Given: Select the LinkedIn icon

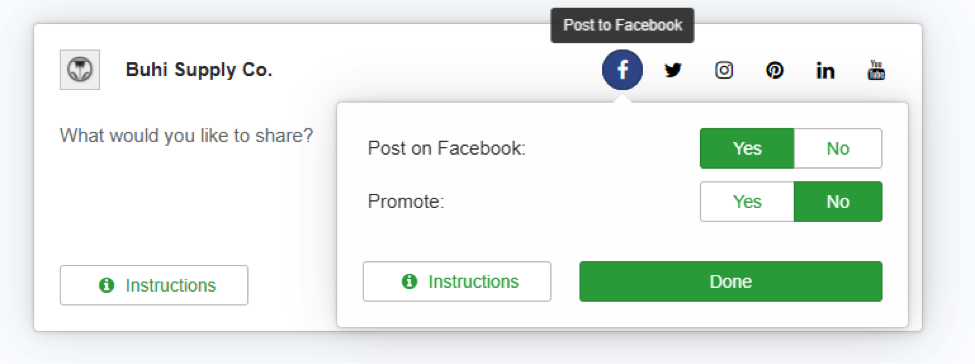Looking at the screenshot, I should click(x=825, y=70).
